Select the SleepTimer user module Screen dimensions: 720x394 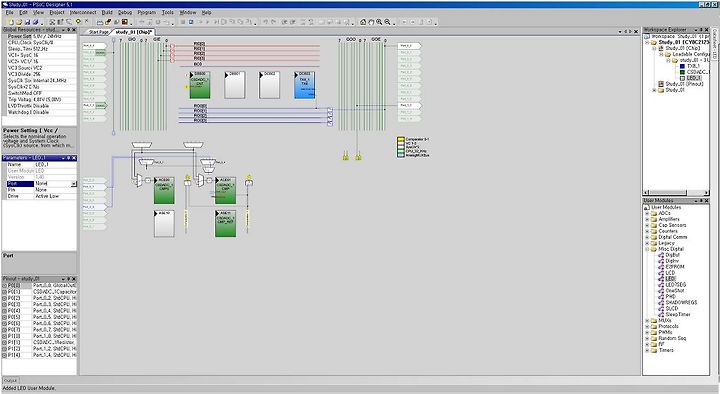tap(678, 315)
